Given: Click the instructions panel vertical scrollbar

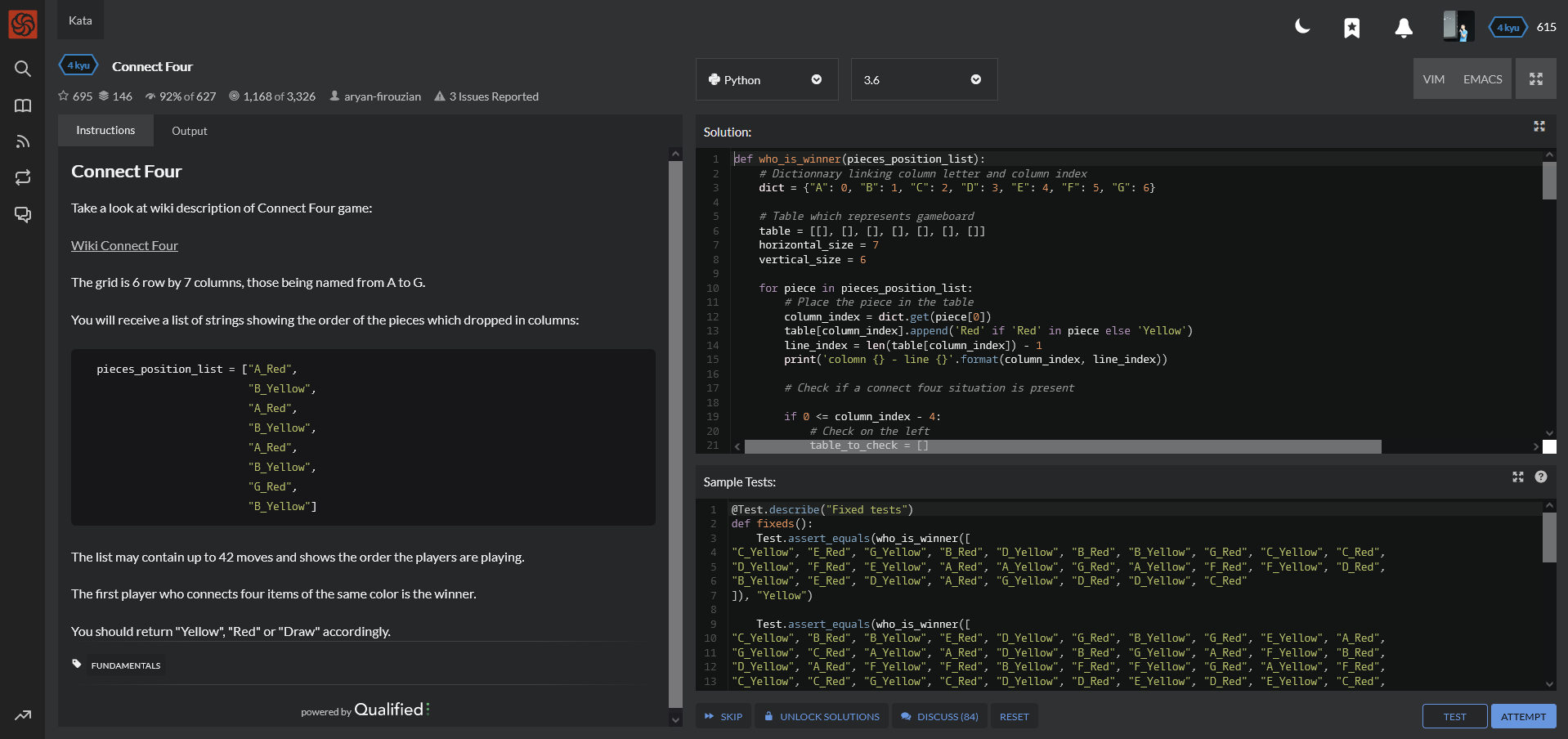Looking at the screenshot, I should (x=675, y=433).
